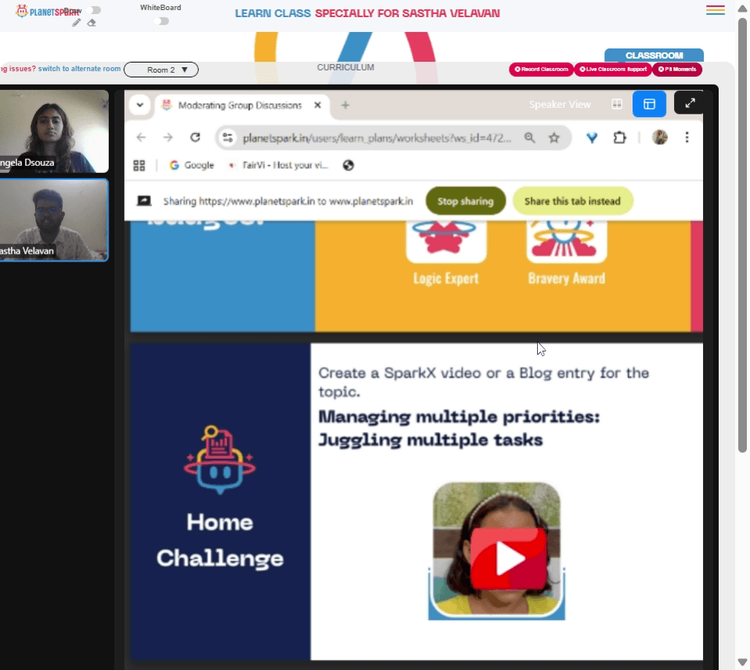The width and height of the screenshot is (750, 670).
Task: Reload the shared page
Action: [x=195, y=138]
